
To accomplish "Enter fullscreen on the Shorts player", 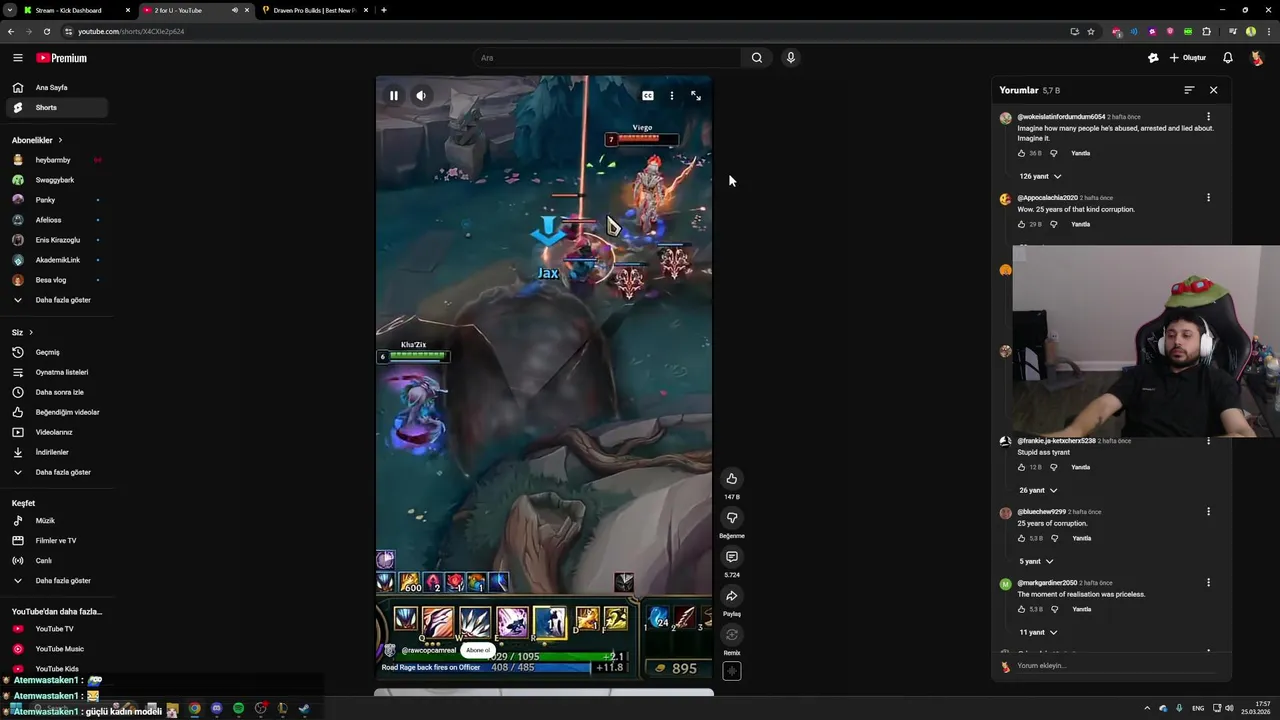I will (x=696, y=96).
